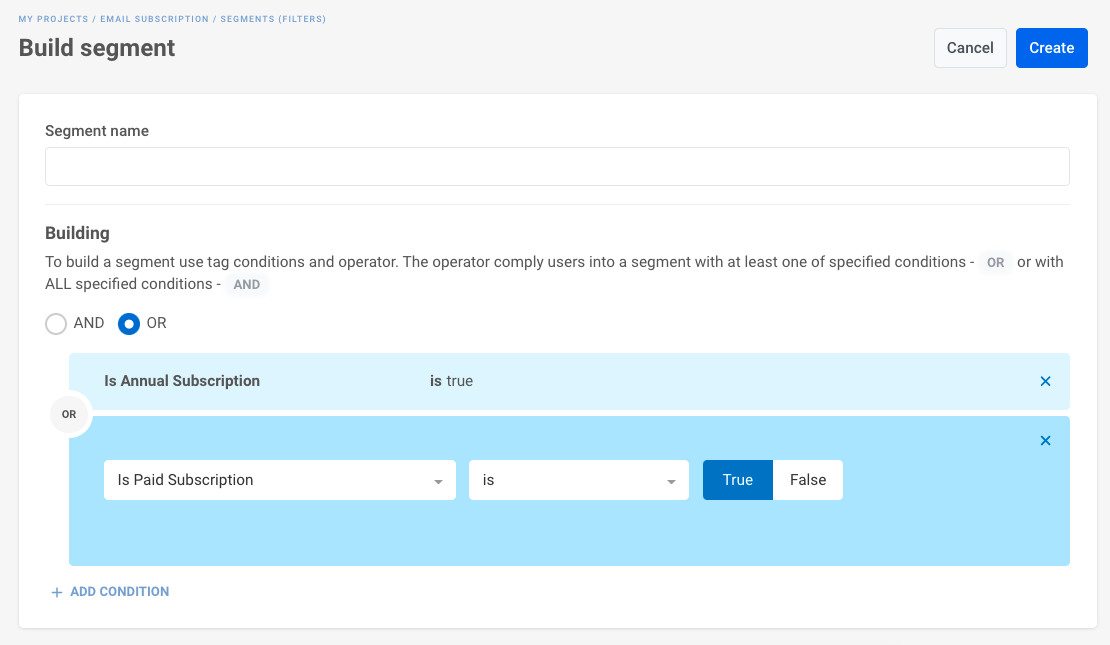This screenshot has height=645, width=1110.
Task: Set the condition value to True
Action: click(737, 480)
